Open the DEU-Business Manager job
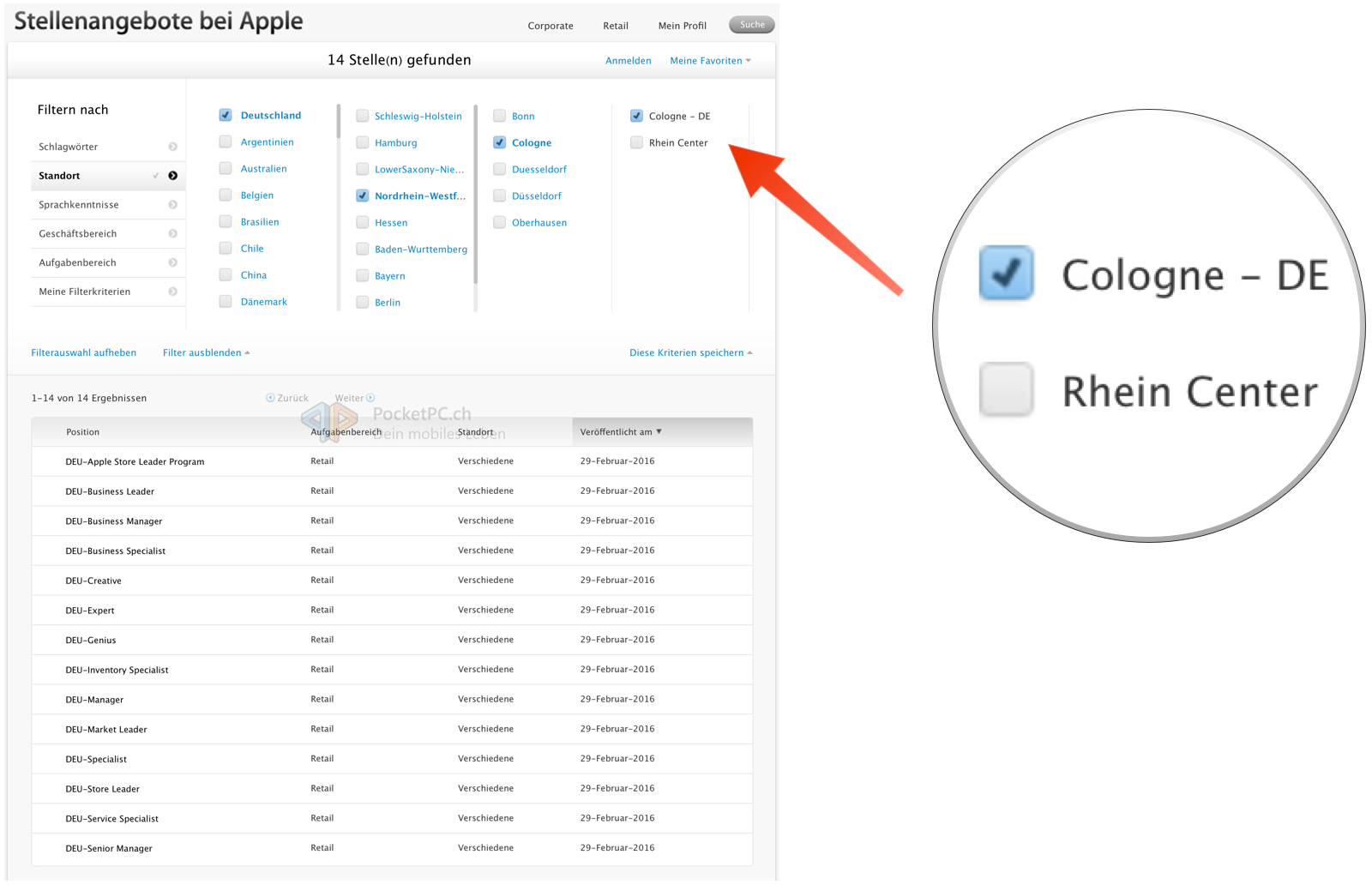The width and height of the screenshot is (1372, 885). tap(114, 521)
